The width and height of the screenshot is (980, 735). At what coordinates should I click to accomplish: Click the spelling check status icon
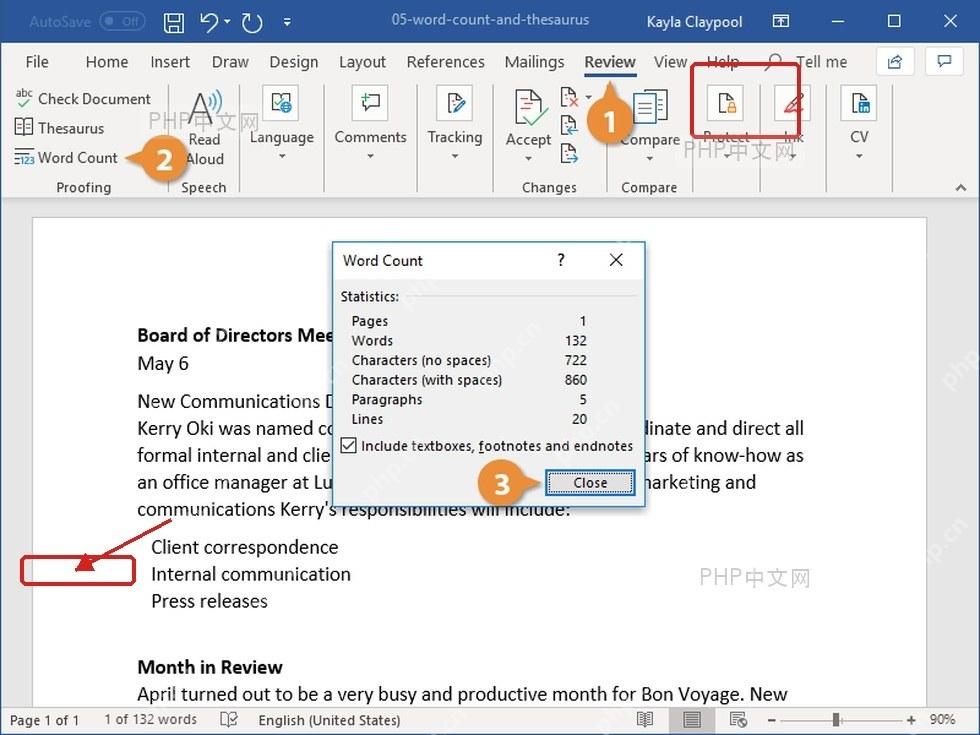coord(229,720)
